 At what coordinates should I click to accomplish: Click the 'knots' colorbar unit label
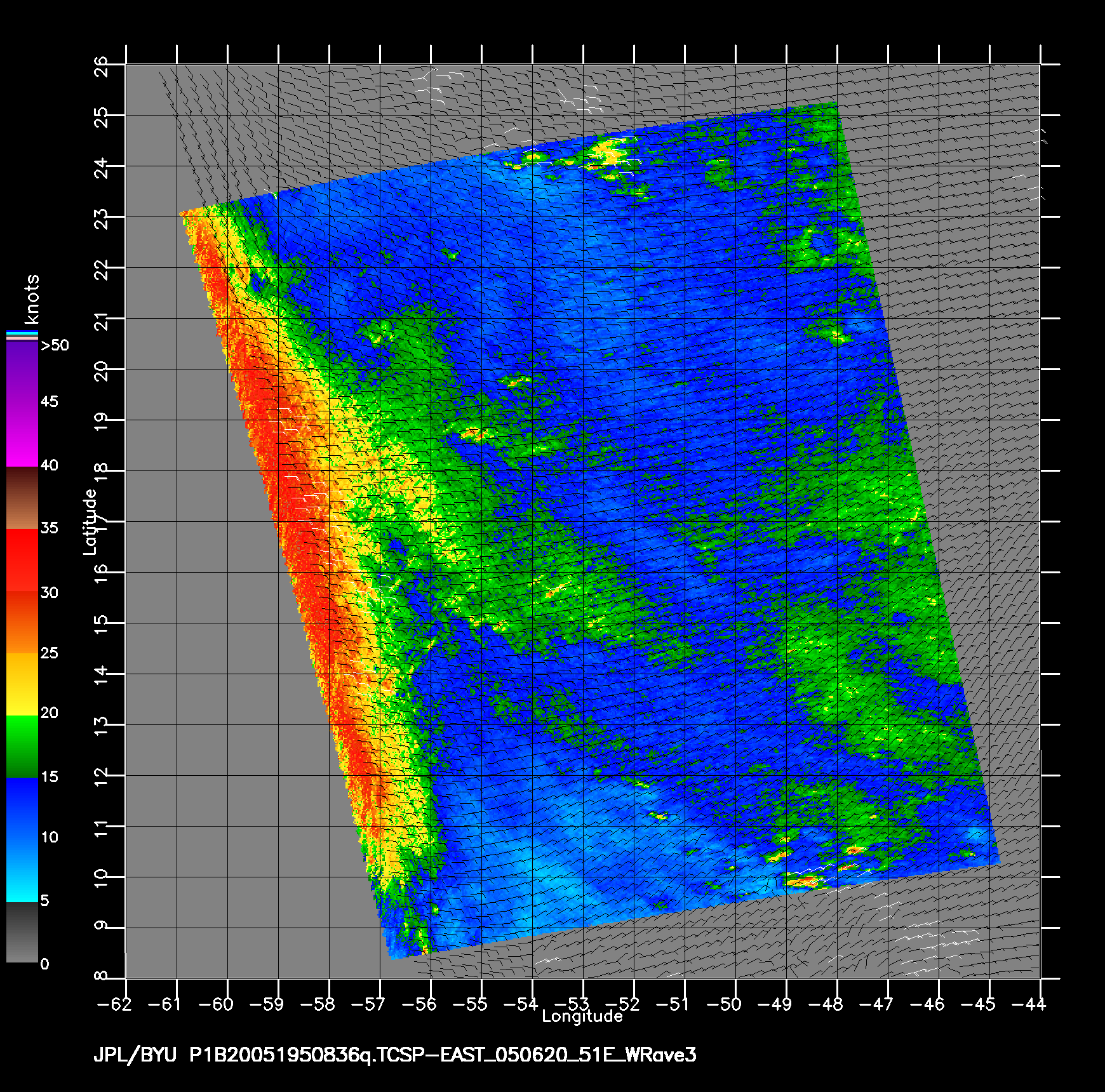click(x=31, y=299)
